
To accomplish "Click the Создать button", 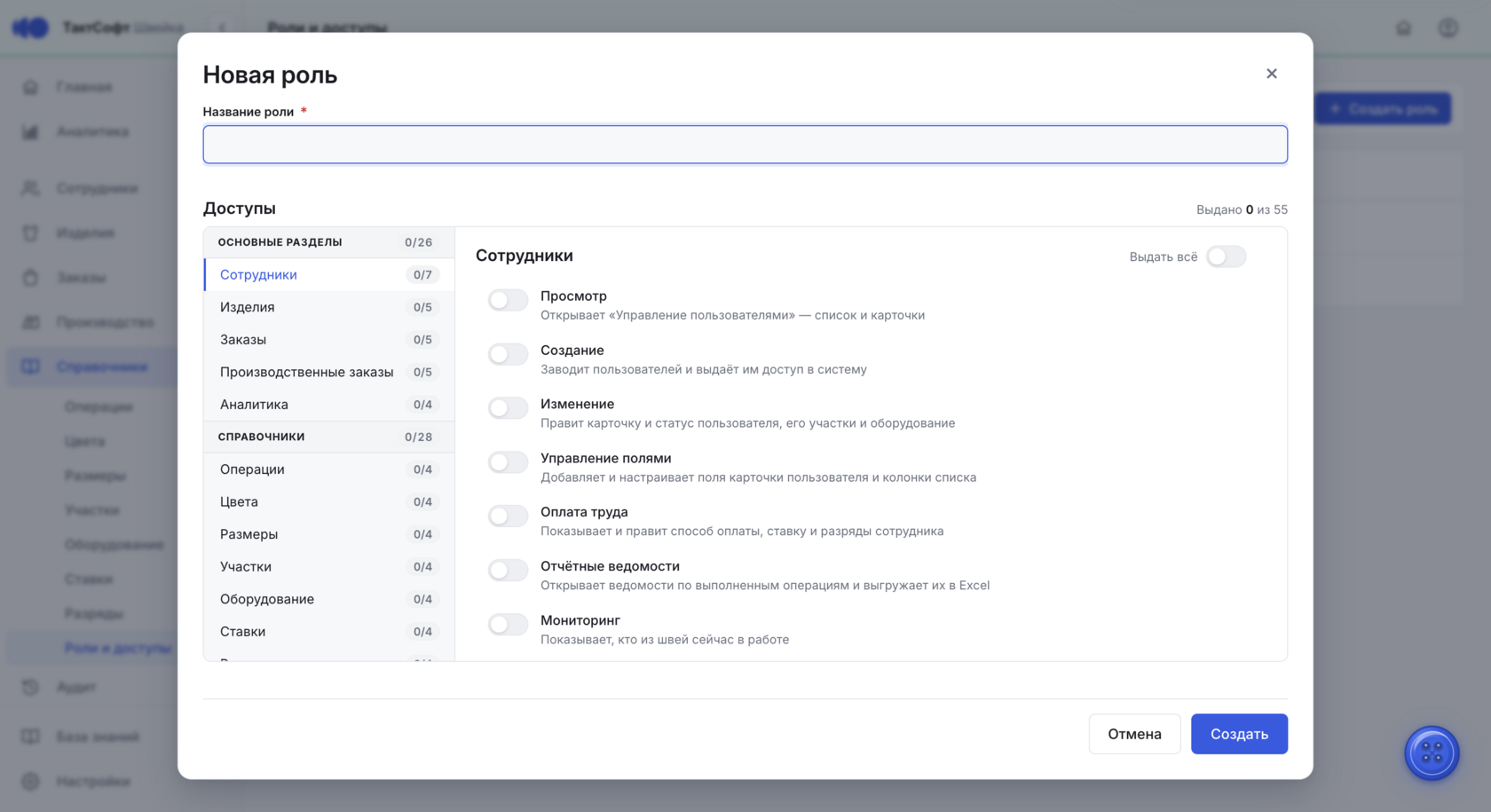I will [x=1239, y=734].
